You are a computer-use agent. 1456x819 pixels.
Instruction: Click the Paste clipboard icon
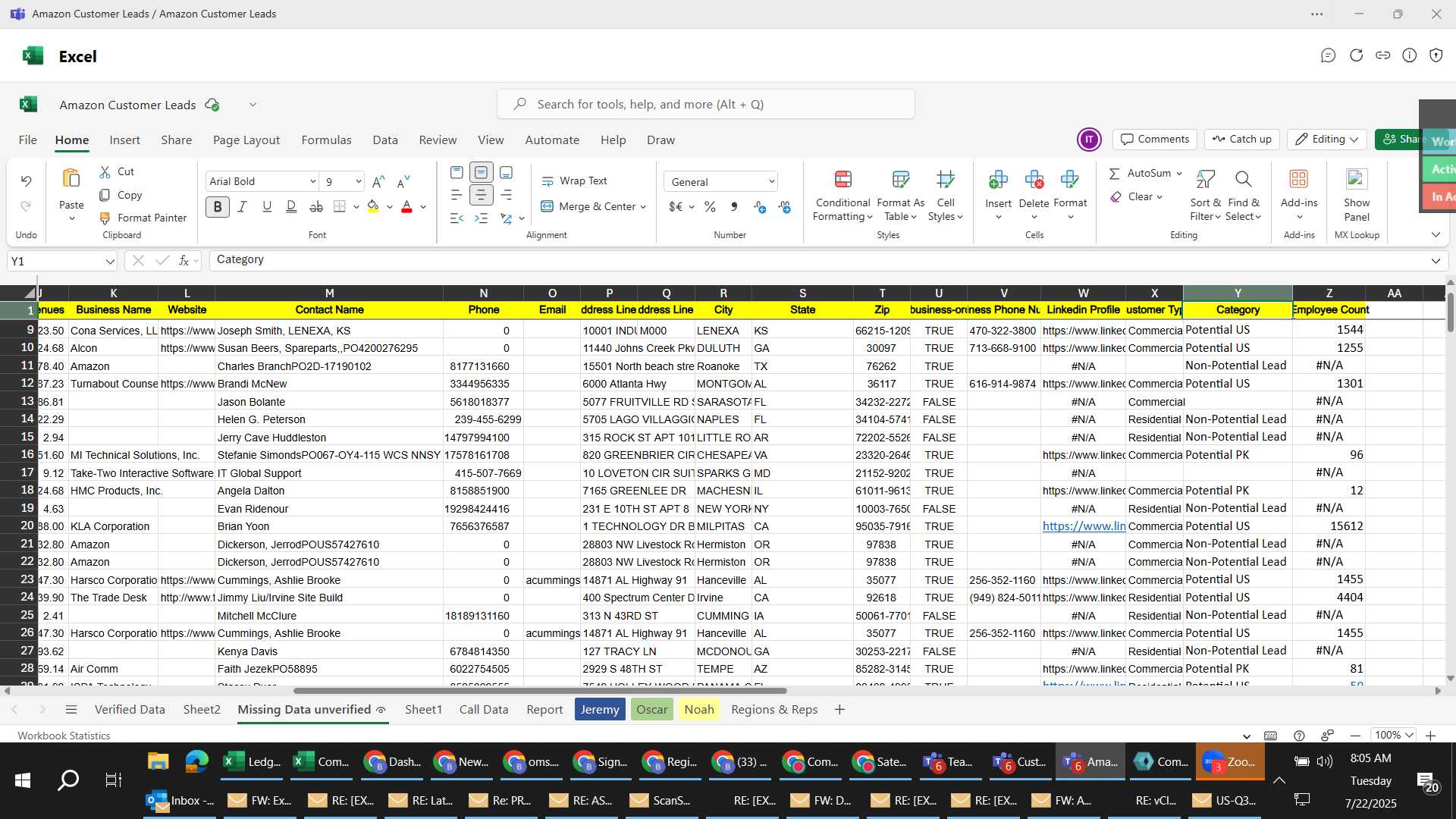point(71,178)
